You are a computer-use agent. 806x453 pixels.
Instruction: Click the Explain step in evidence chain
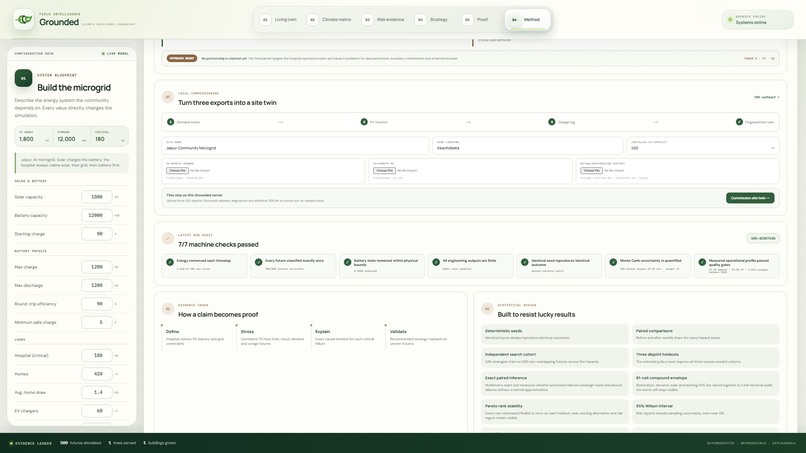coord(347,337)
